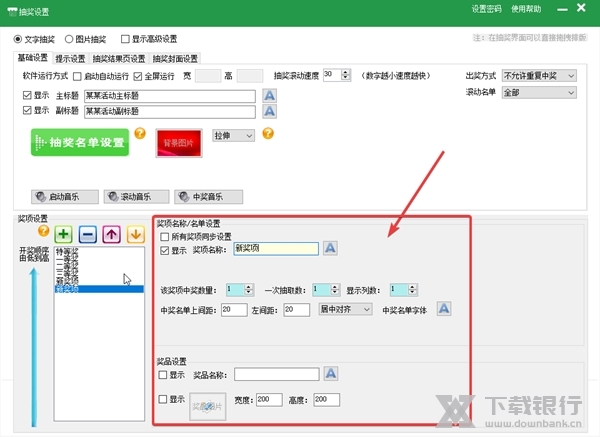The height and width of the screenshot is (437, 600).
Task: Switch to 抽奖封面设置 tab
Action: 175,59
